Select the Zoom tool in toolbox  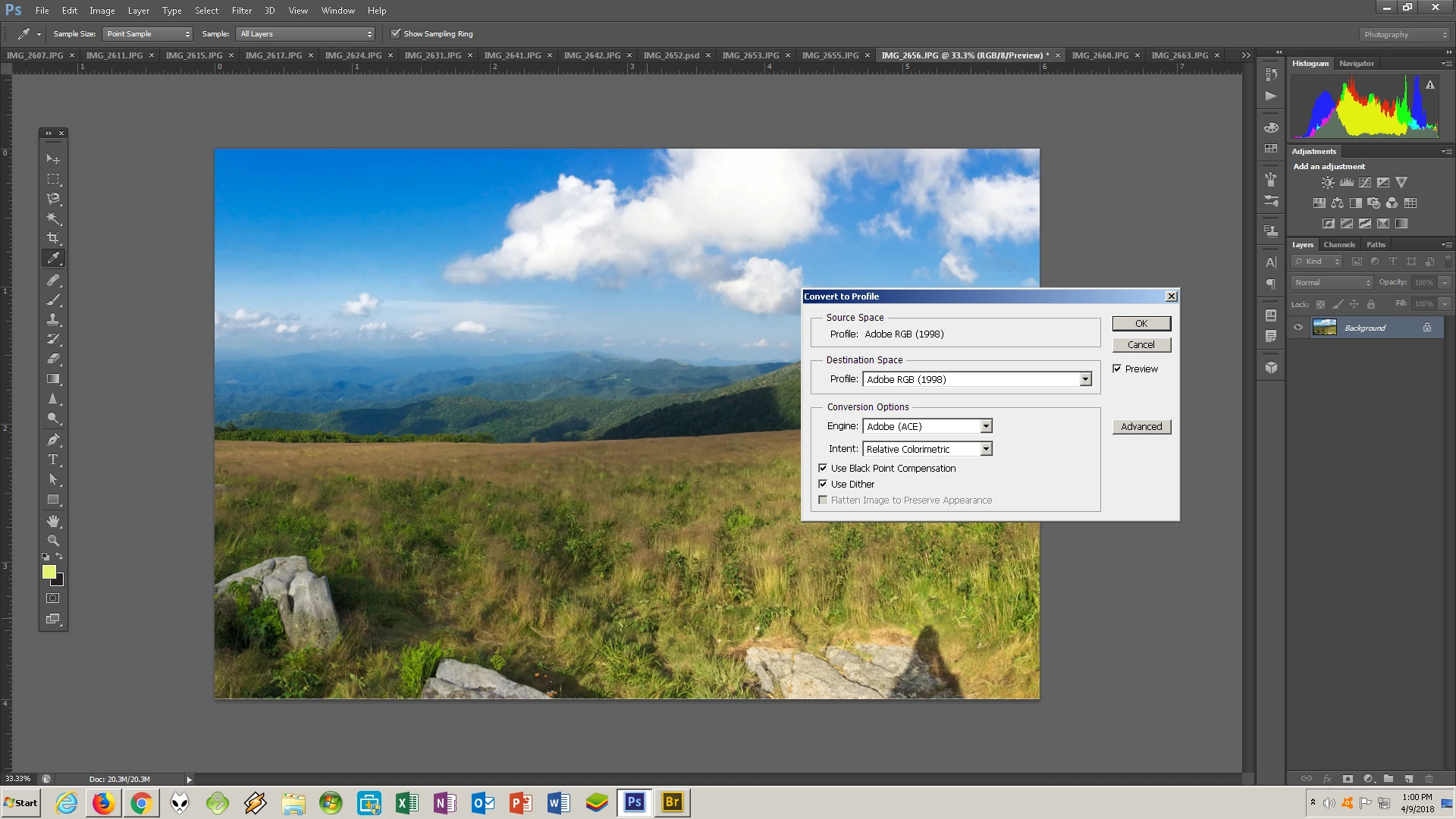53,541
